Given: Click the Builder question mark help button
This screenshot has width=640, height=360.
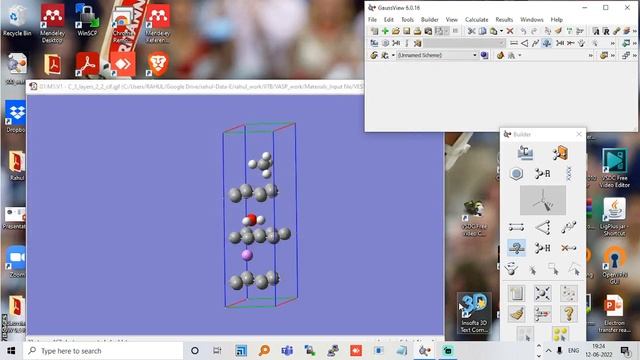Looking at the screenshot, I should (x=569, y=314).
